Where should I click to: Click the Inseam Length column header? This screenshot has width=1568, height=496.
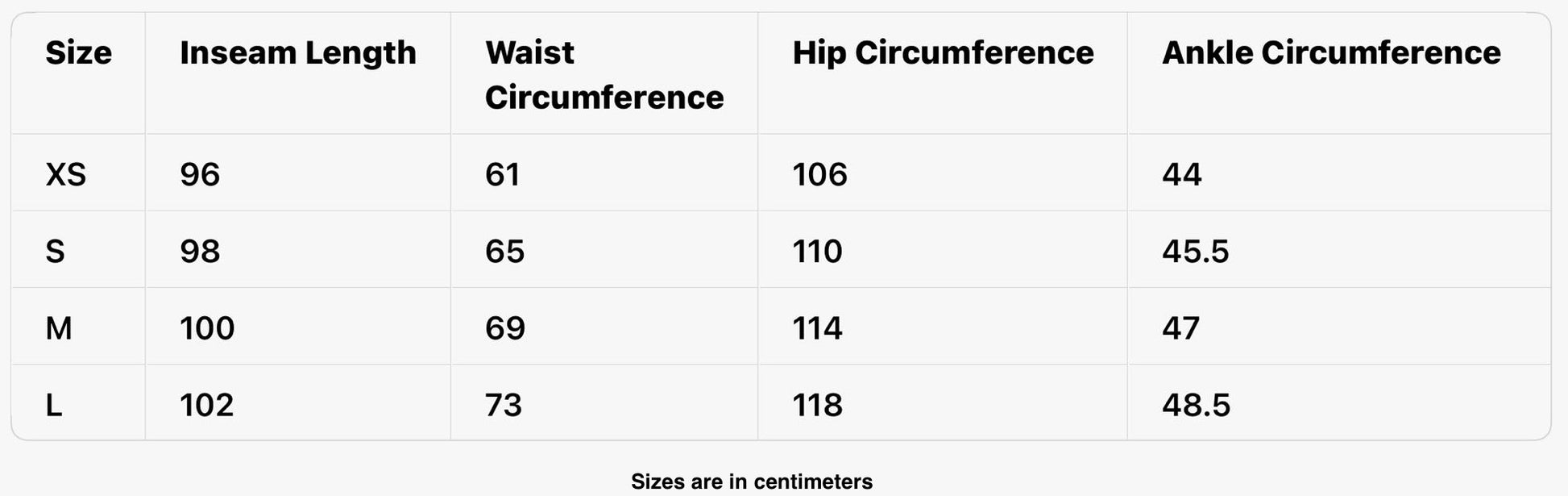tap(297, 53)
